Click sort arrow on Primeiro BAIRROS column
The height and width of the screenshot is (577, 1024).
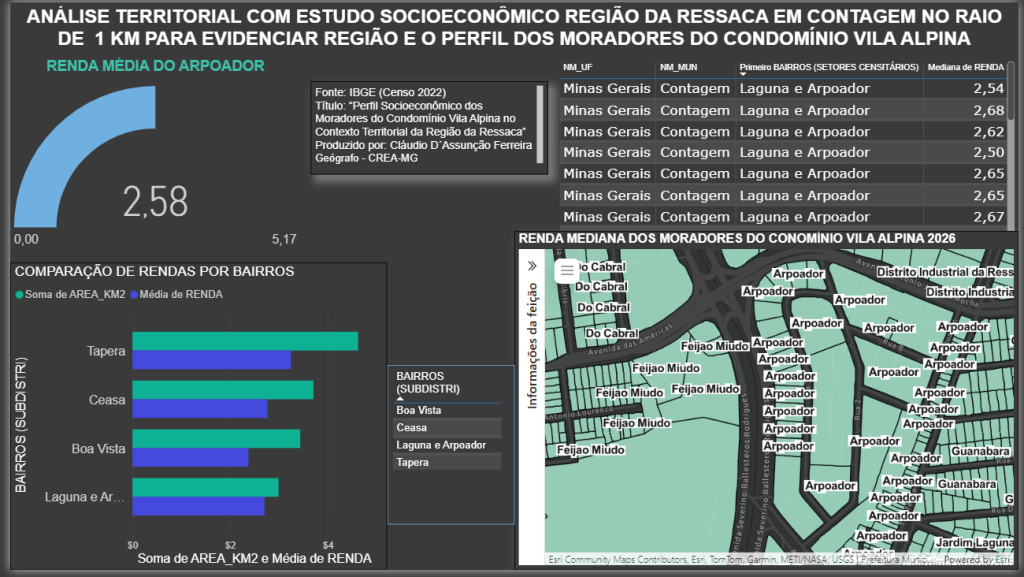[x=743, y=74]
